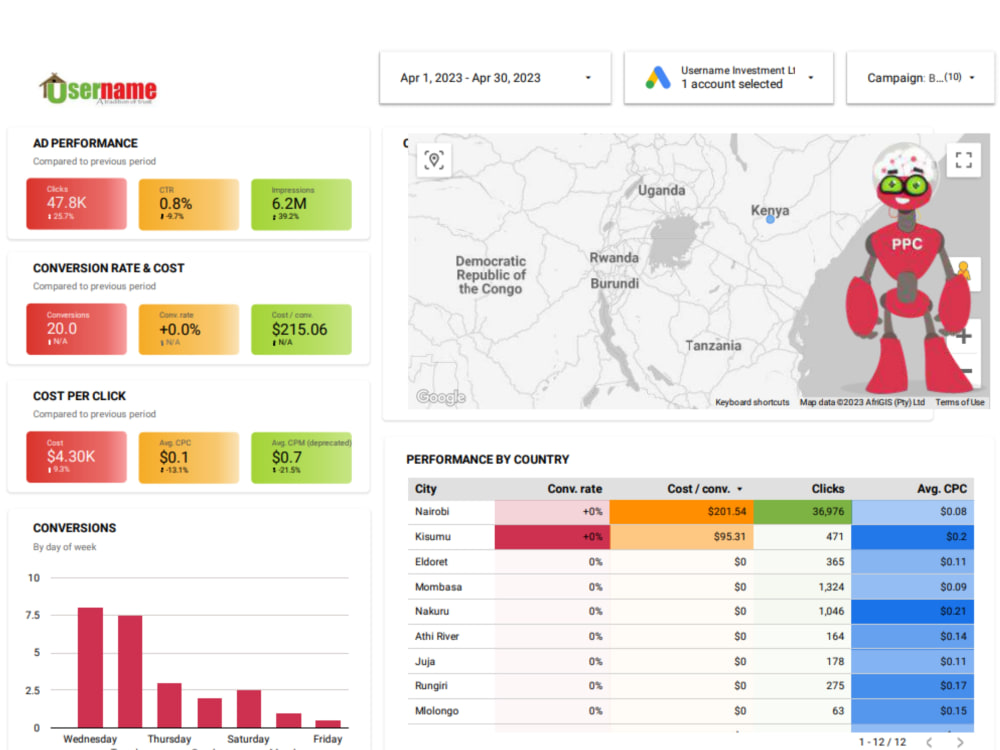Select the Eldoret row city cell
The width and height of the screenshot is (1000, 750).
point(452,562)
